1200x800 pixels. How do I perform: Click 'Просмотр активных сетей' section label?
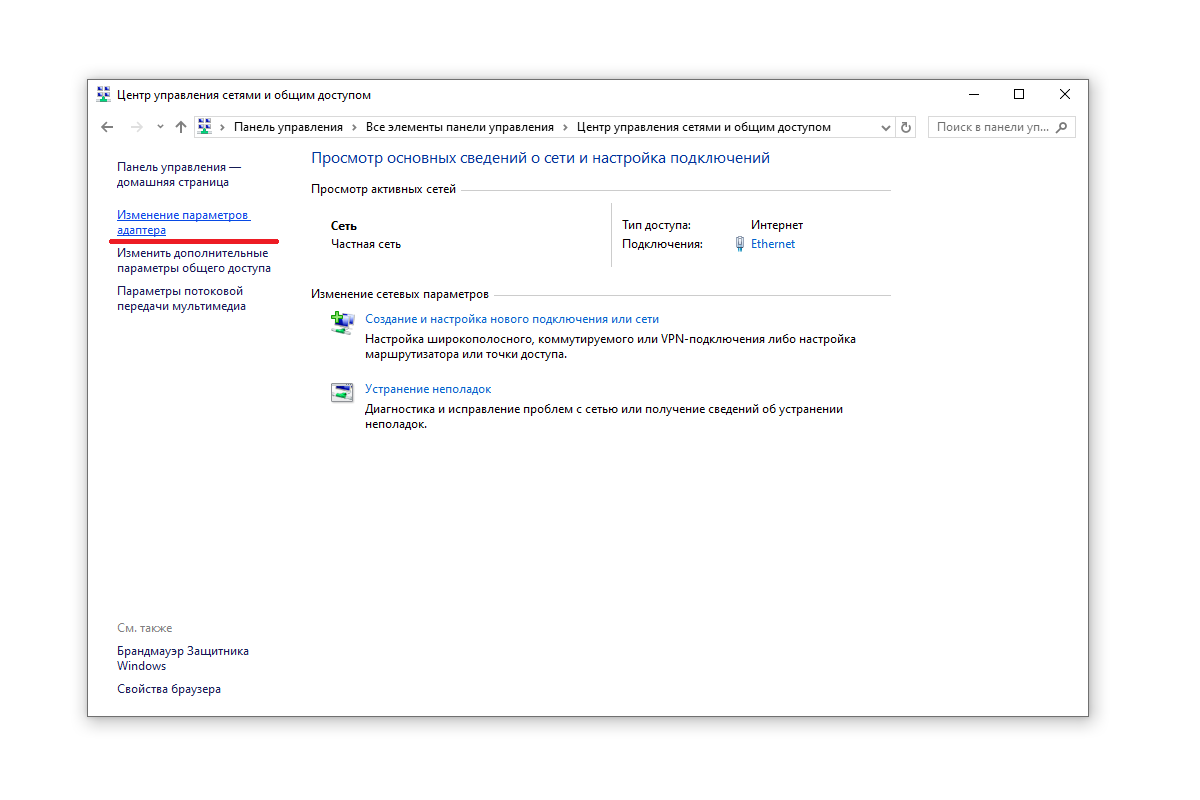pos(384,189)
